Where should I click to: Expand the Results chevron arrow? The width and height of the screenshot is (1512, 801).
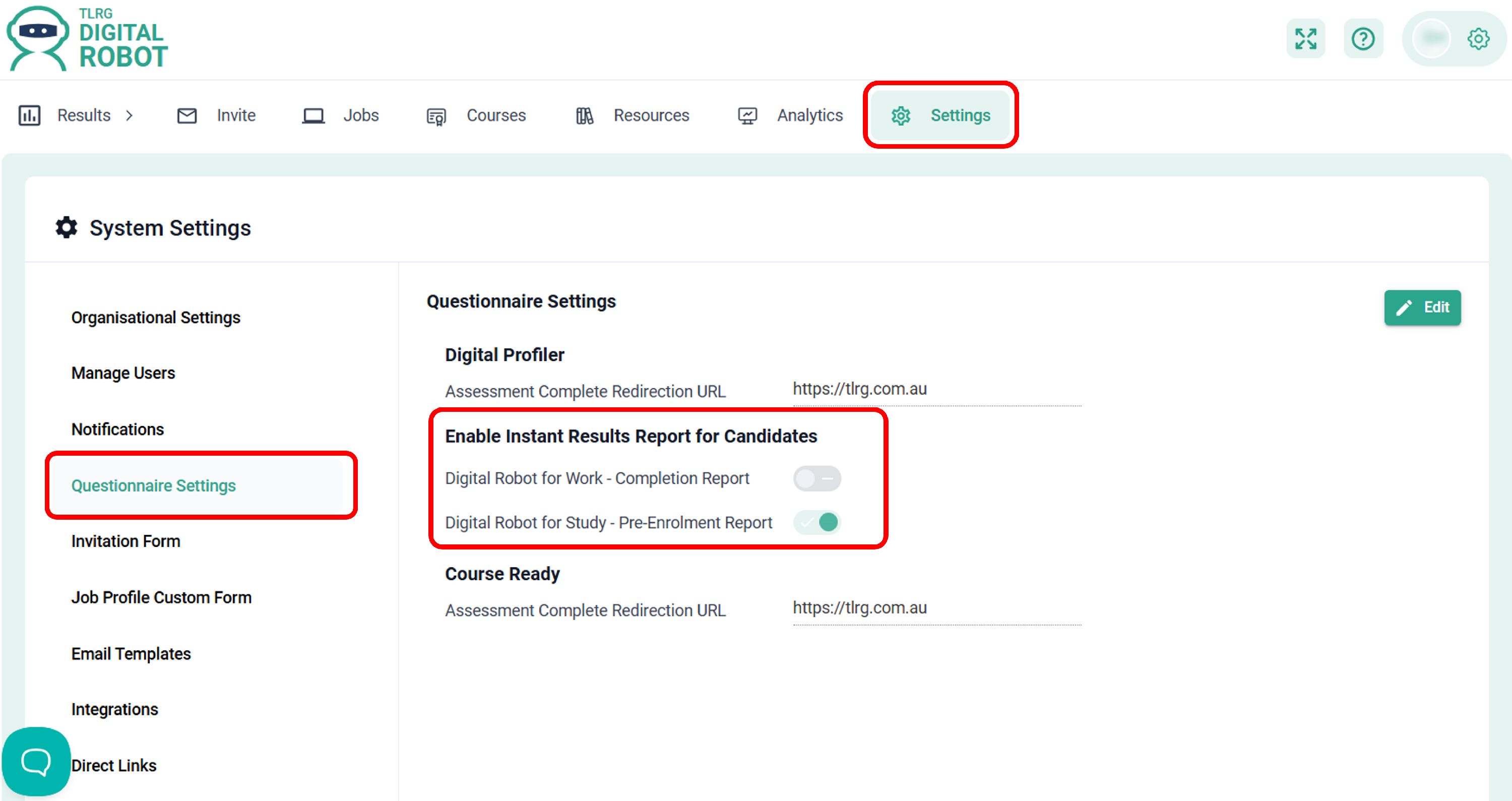click(x=130, y=115)
